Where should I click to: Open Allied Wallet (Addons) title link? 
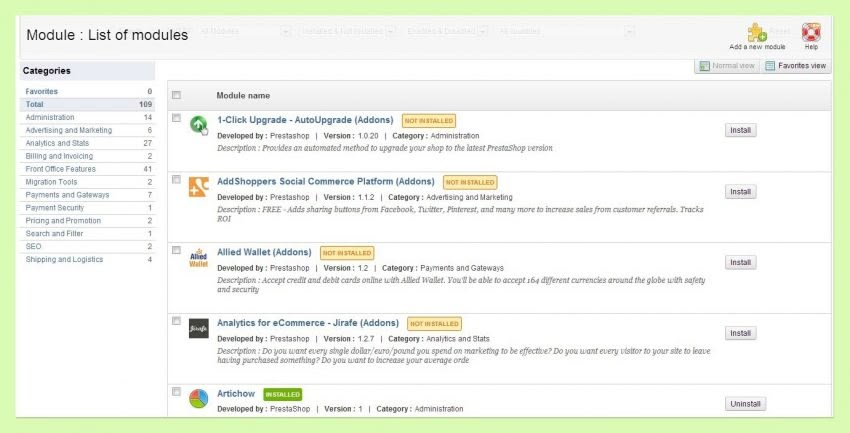click(265, 252)
